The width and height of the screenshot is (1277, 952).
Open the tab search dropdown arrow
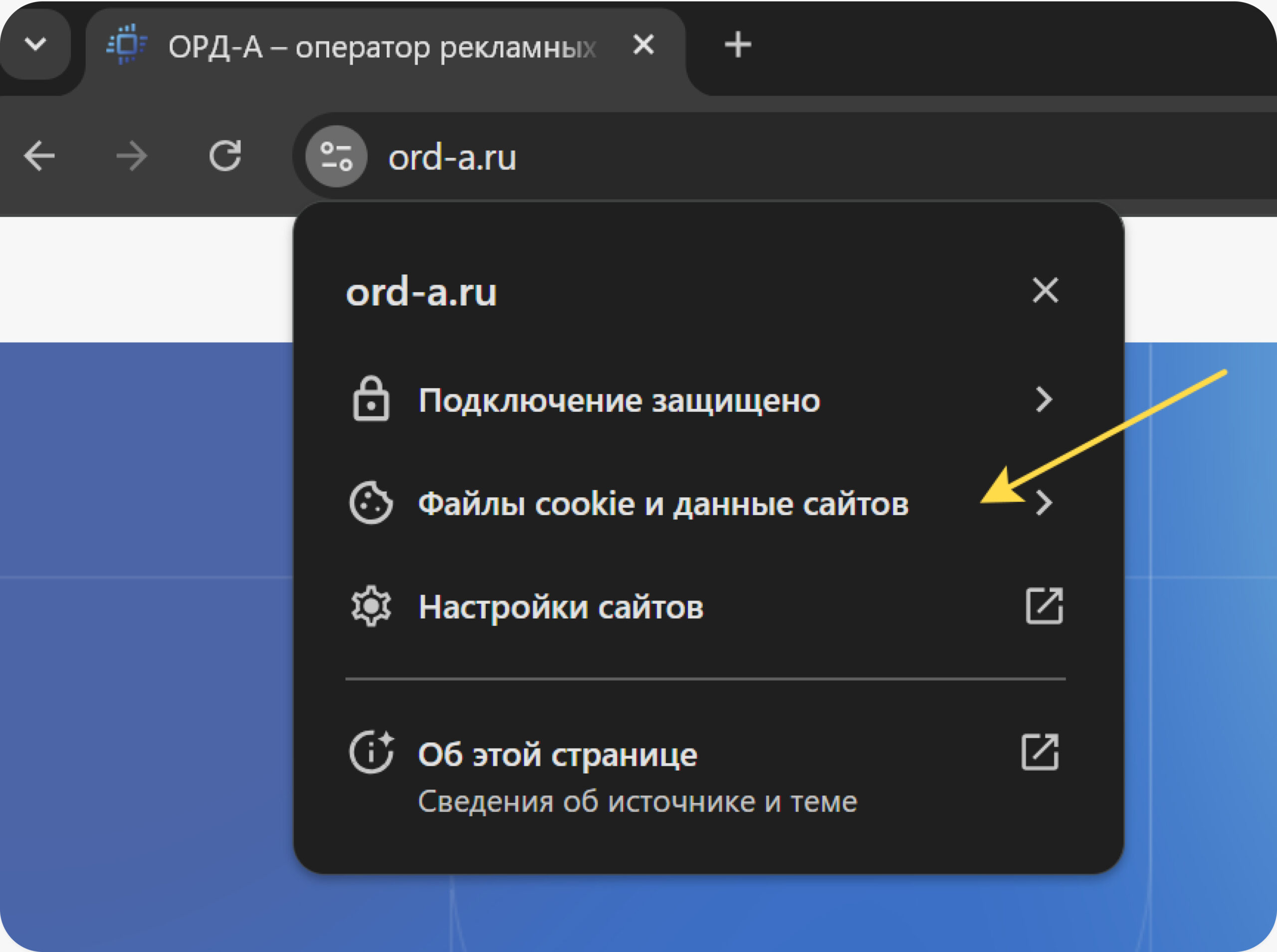coord(36,44)
